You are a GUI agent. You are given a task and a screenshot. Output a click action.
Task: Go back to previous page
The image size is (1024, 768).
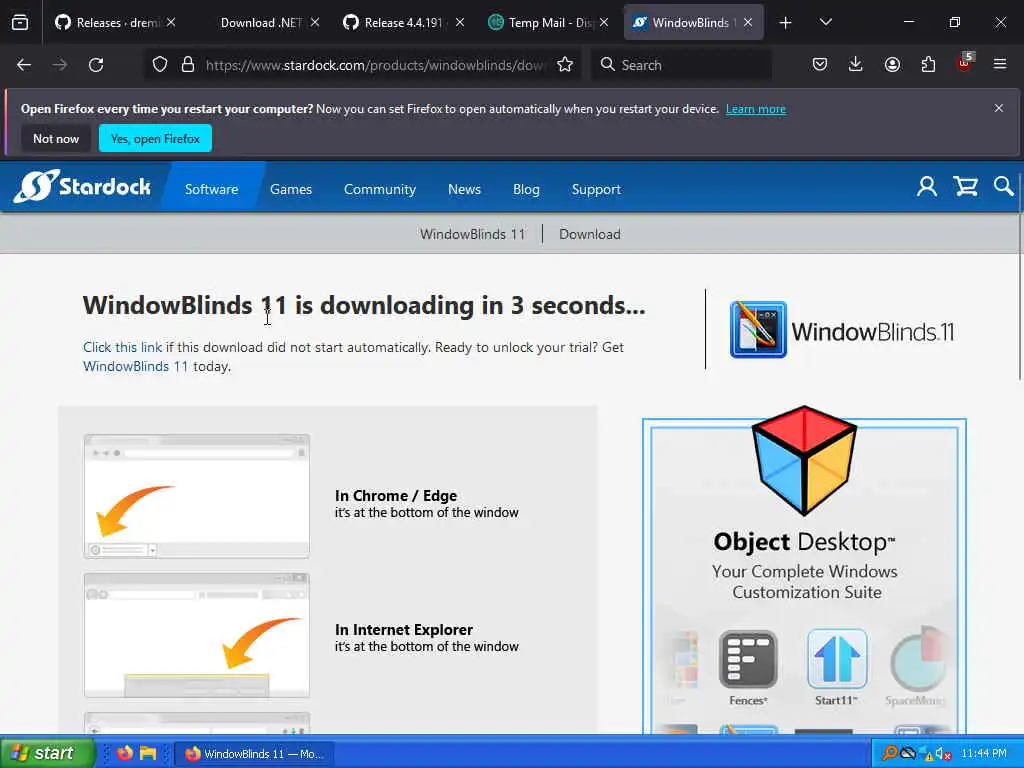[x=24, y=65]
